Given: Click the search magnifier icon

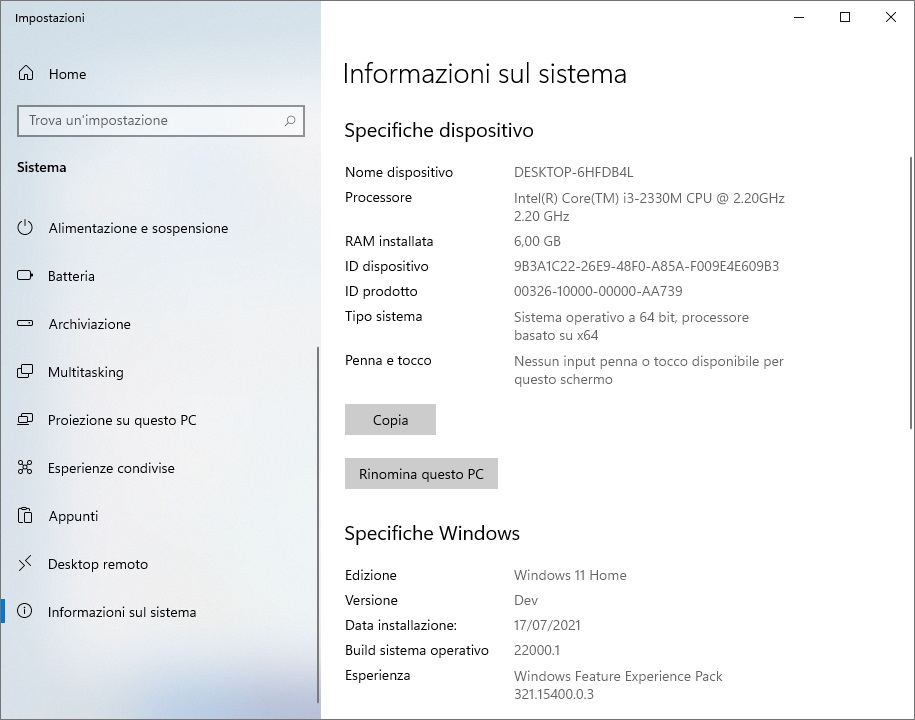Looking at the screenshot, I should [x=289, y=121].
